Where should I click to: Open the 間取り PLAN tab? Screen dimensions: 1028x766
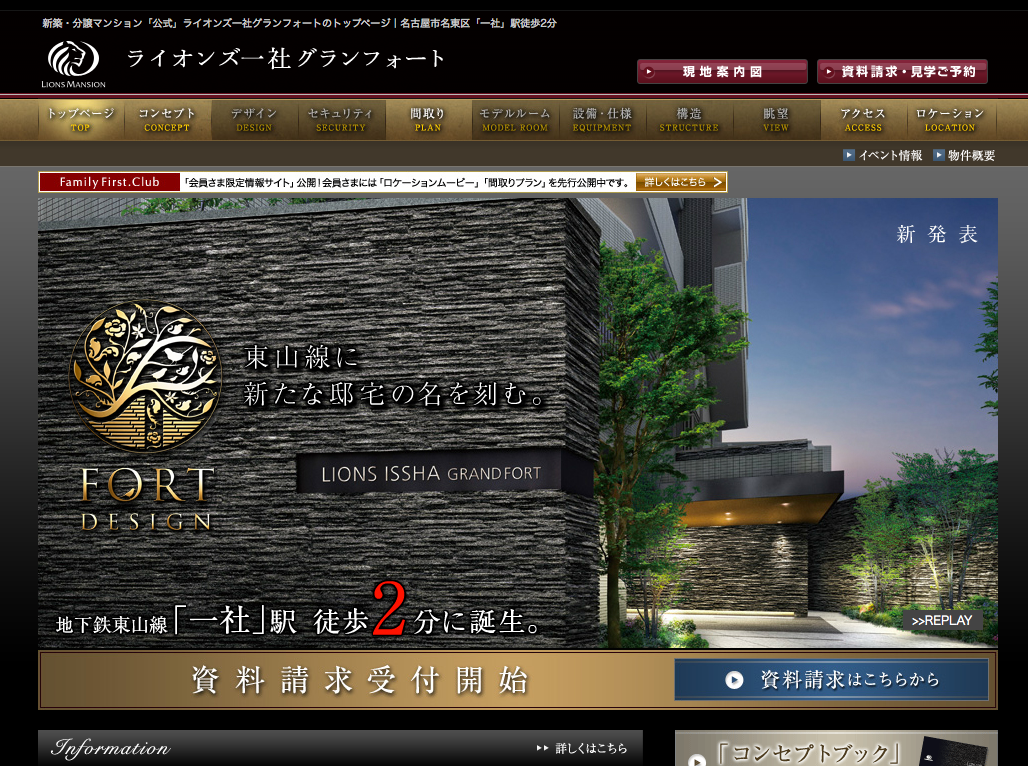(x=428, y=120)
